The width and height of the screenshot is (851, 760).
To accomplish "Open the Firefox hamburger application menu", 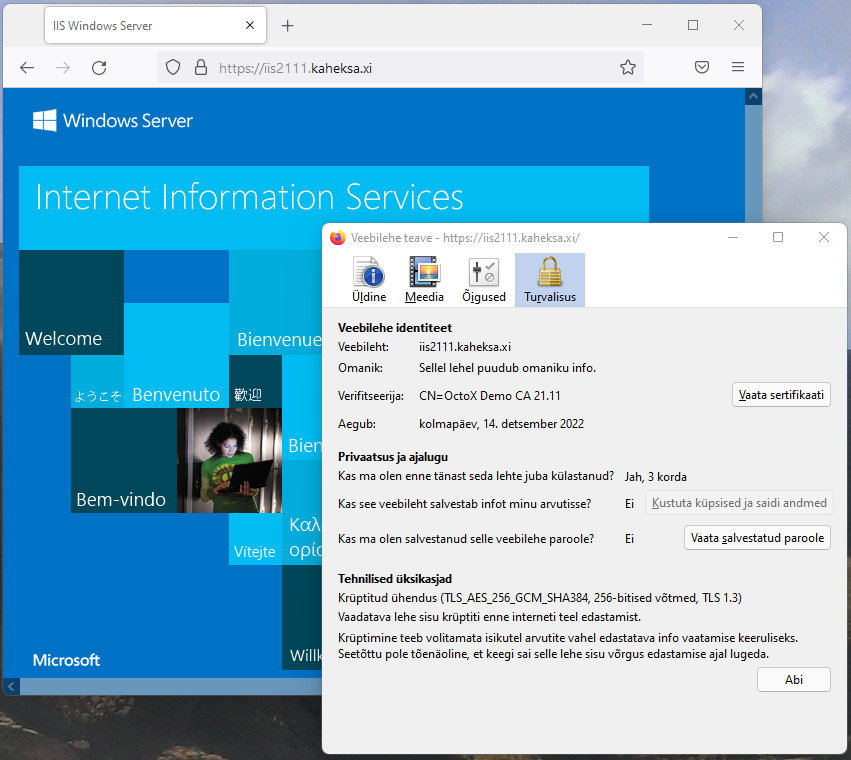I will click(x=738, y=67).
